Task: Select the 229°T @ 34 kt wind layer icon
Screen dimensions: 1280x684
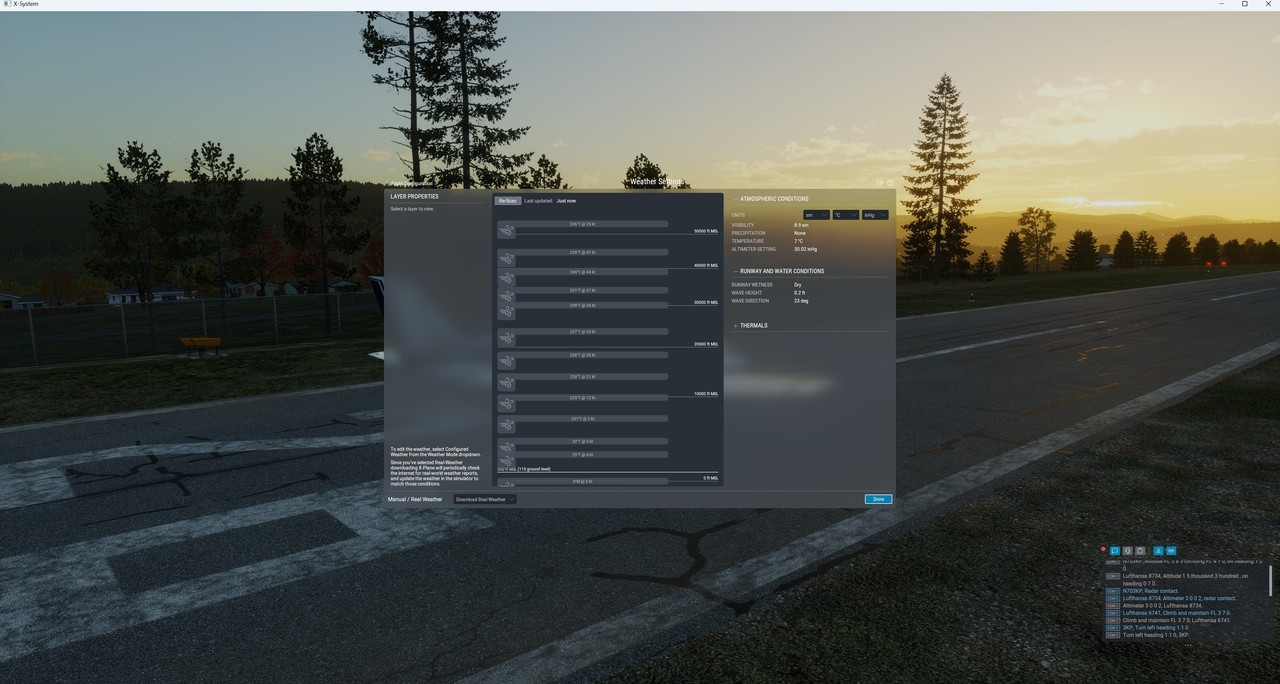Action: (507, 311)
